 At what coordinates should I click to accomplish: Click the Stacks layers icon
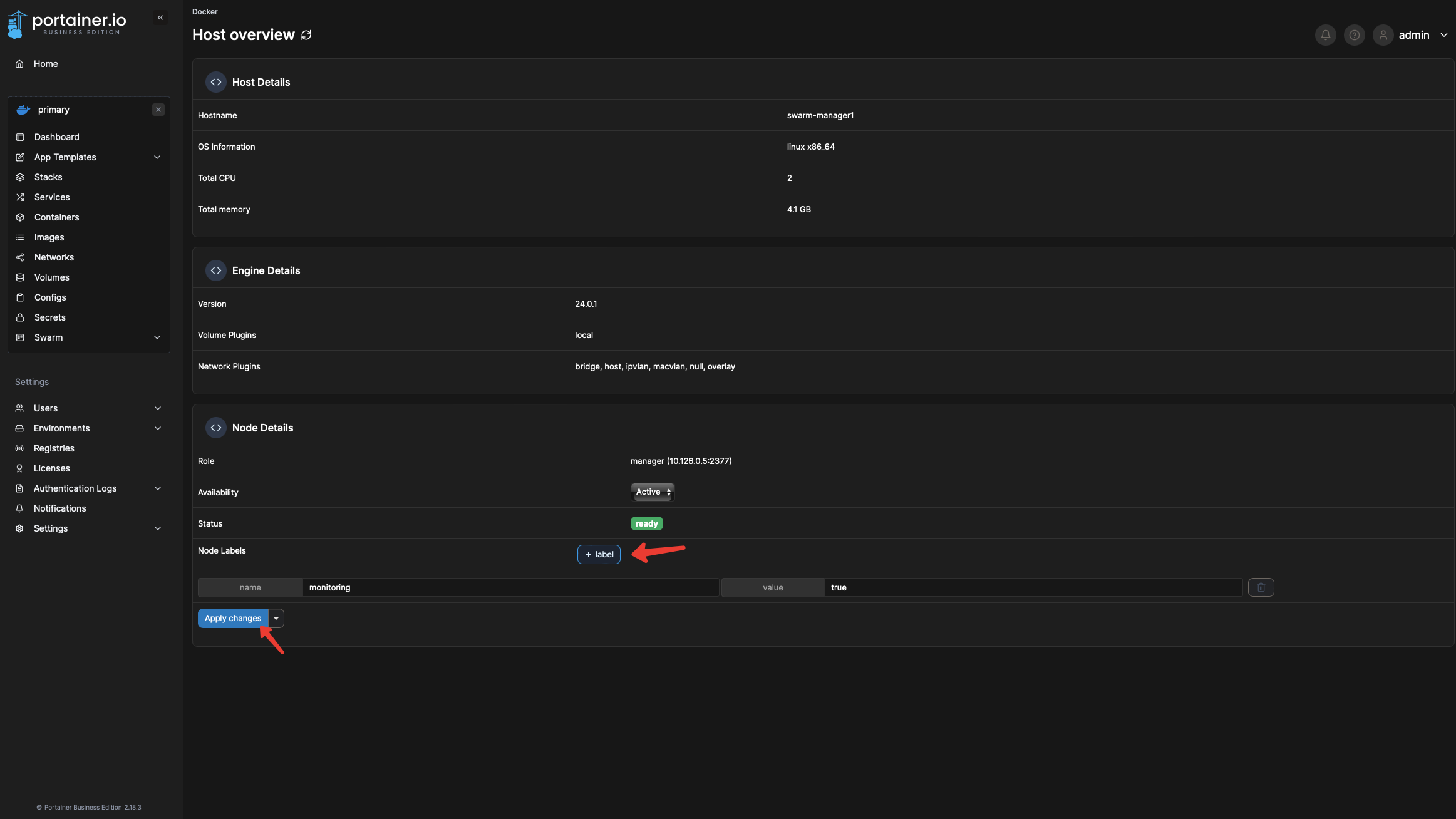pos(20,177)
